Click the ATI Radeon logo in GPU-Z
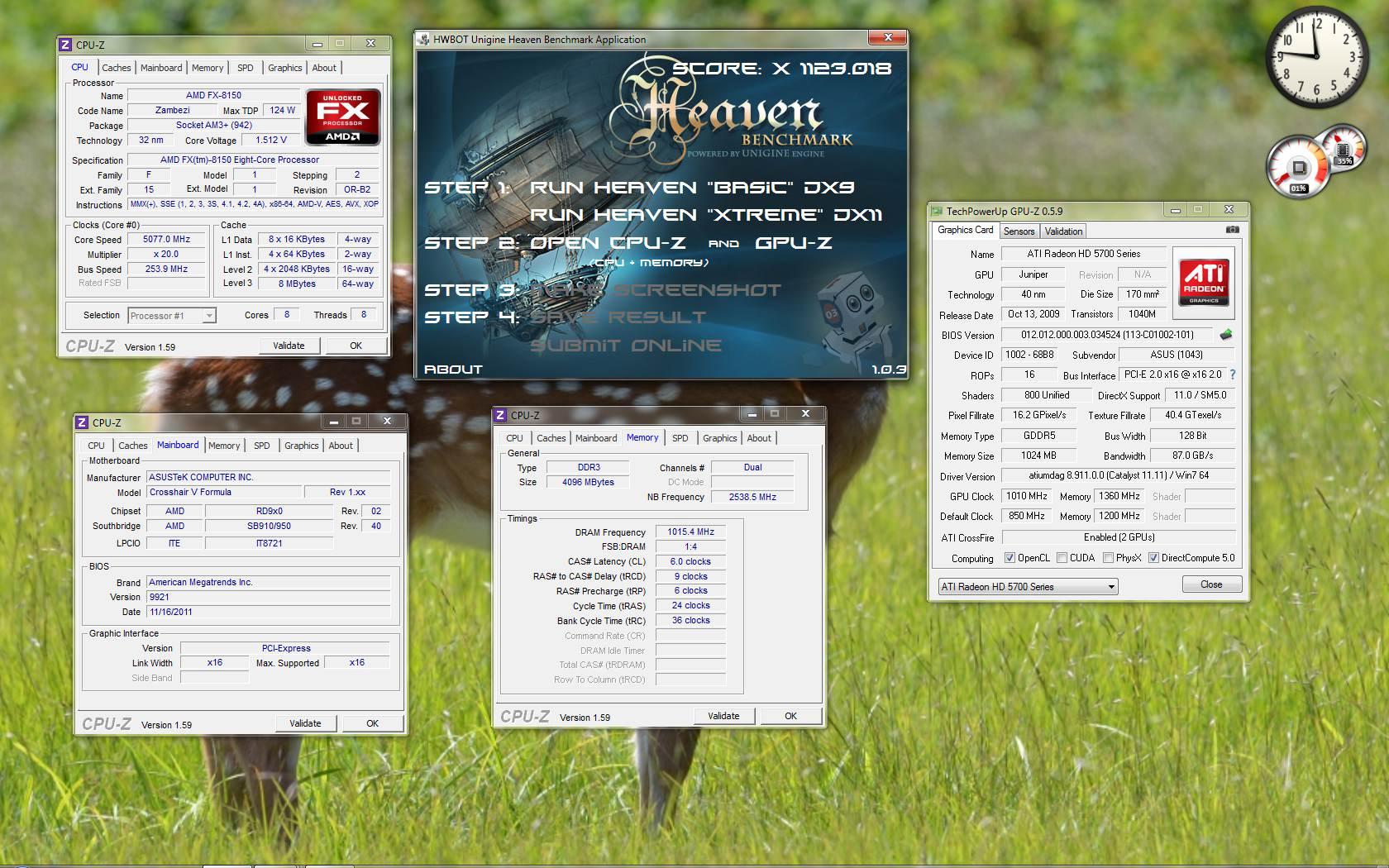This screenshot has width=1389, height=868. [1204, 281]
